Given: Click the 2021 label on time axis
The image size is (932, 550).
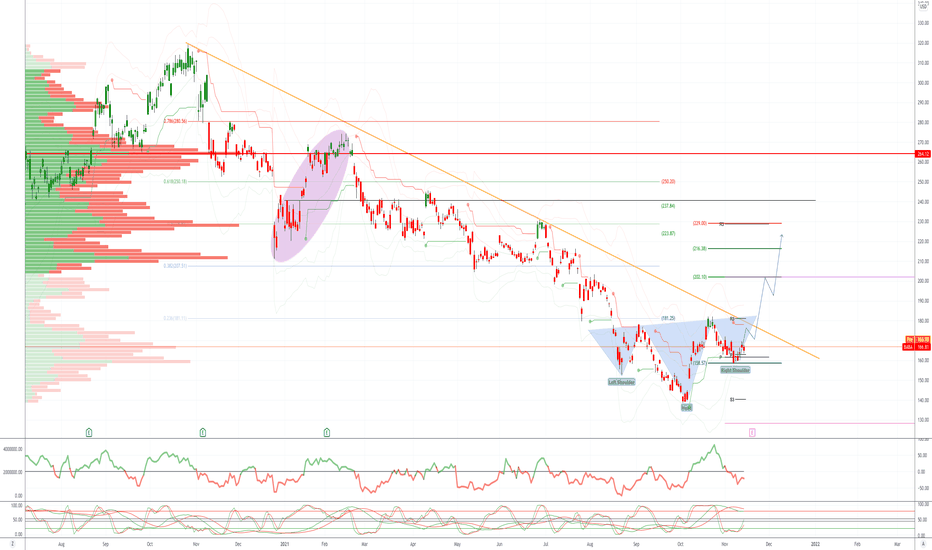Looking at the screenshot, I should pyautogui.click(x=285, y=544).
